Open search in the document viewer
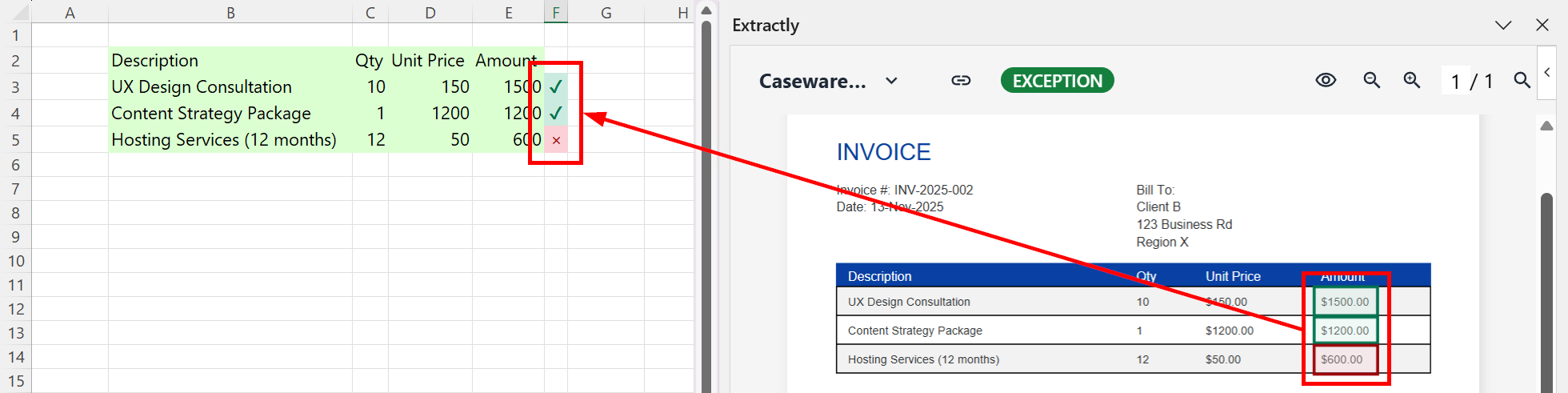 click(x=1522, y=81)
